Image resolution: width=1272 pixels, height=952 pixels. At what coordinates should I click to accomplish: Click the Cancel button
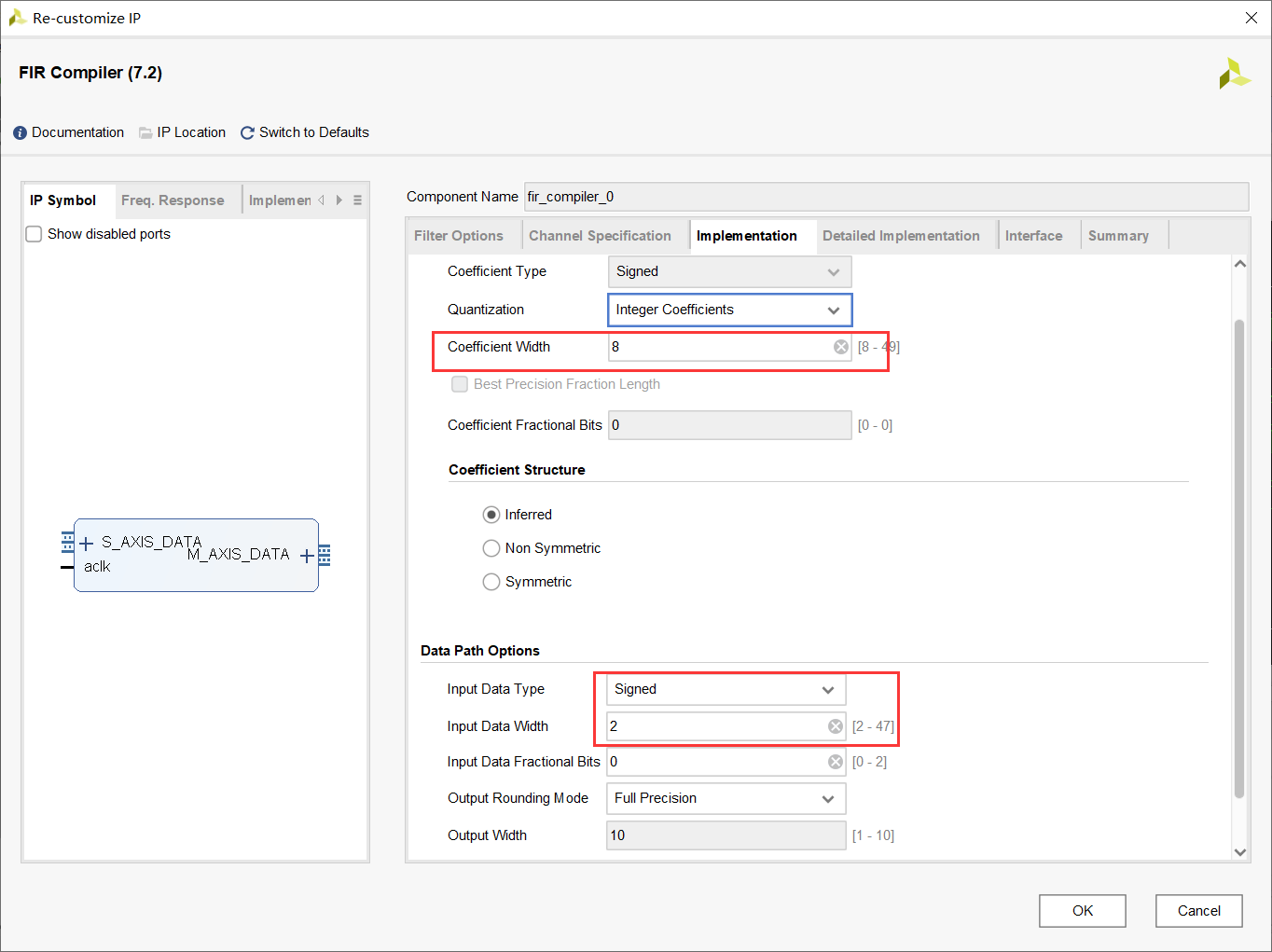click(1198, 911)
